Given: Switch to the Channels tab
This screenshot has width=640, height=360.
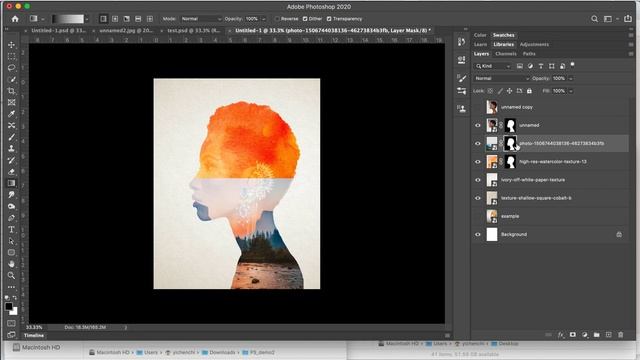Looking at the screenshot, I should coord(506,54).
